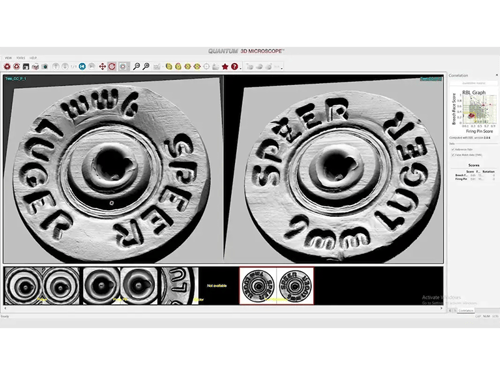Click the white crosshair circle icon

pyautogui.click(x=206, y=67)
